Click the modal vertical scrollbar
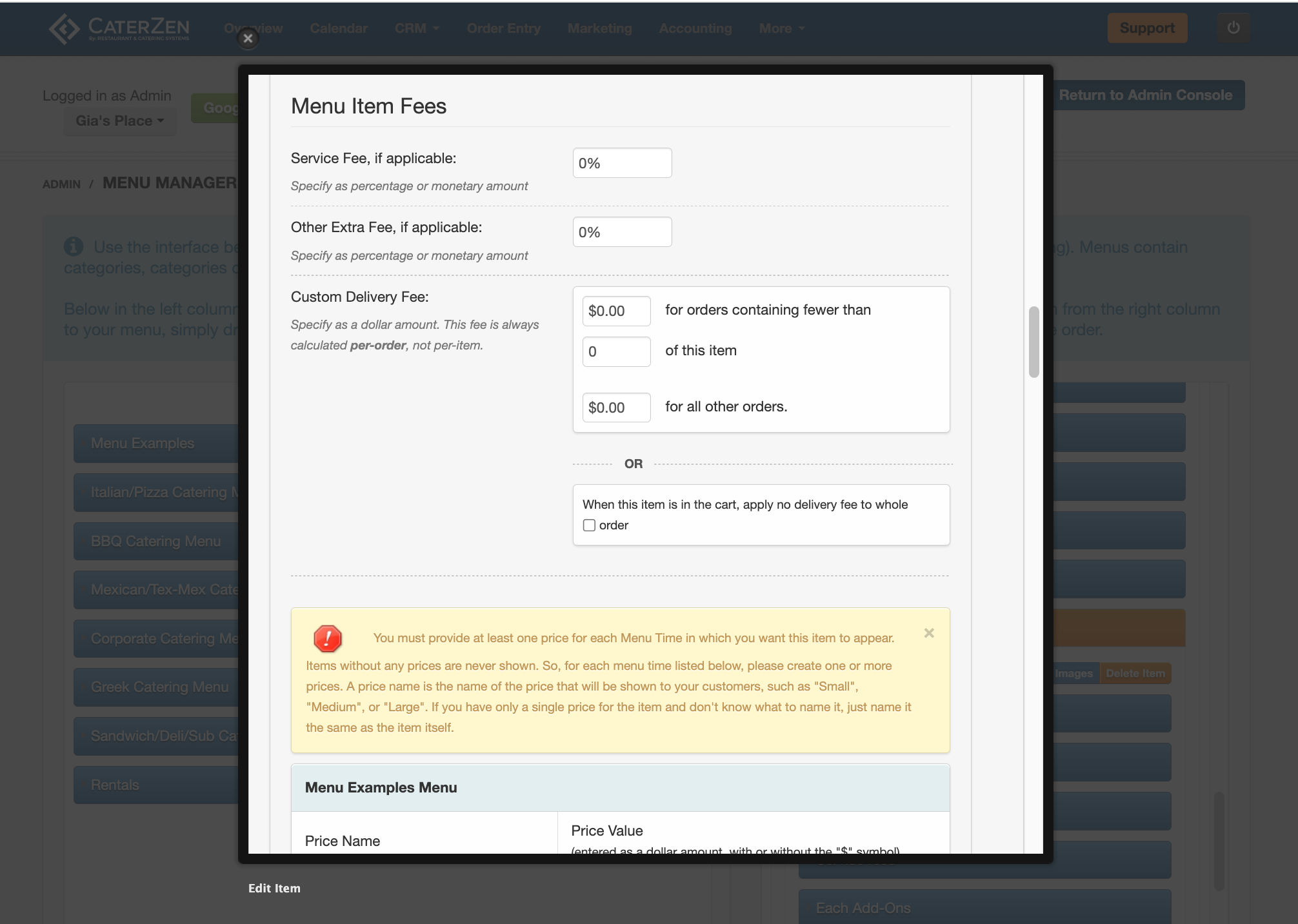Viewport: 1298px width, 924px height. tap(1033, 342)
